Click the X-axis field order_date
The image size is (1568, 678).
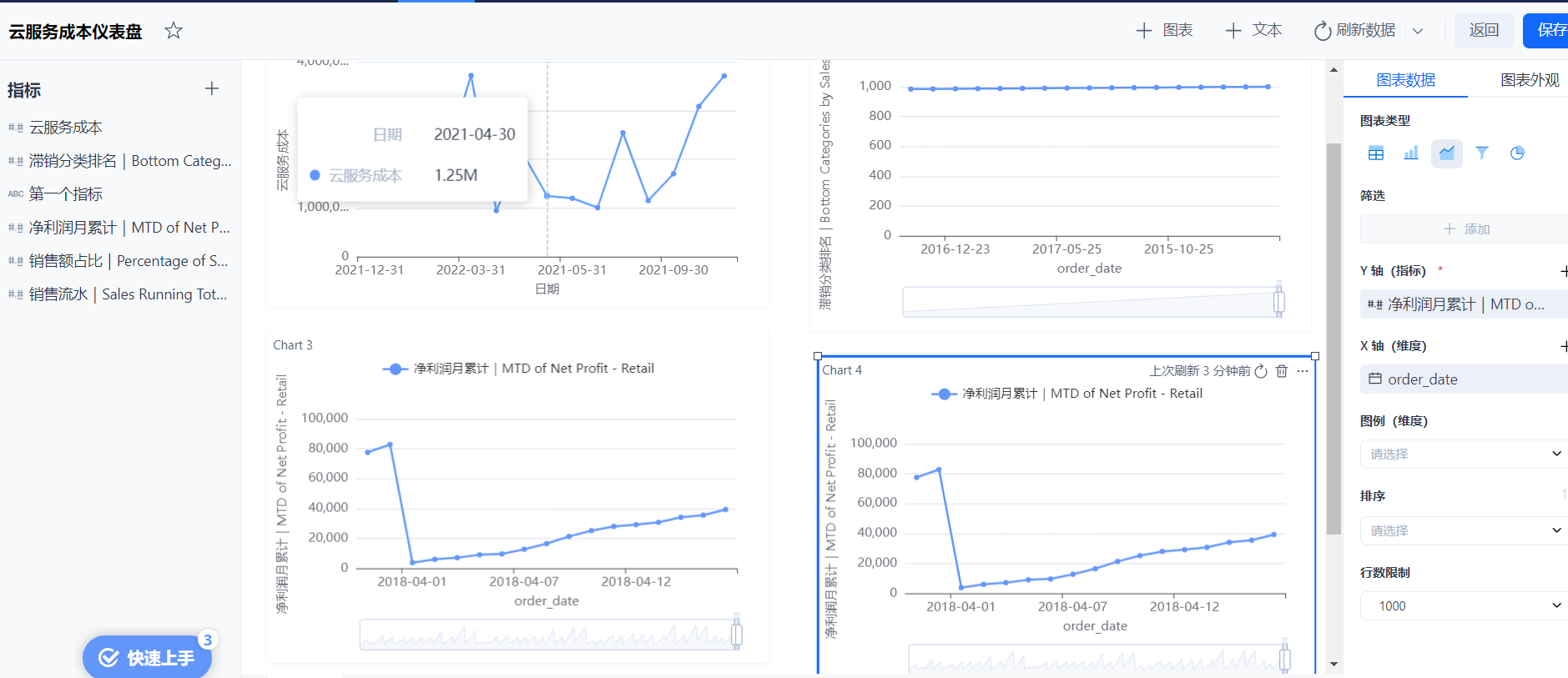pos(1464,379)
